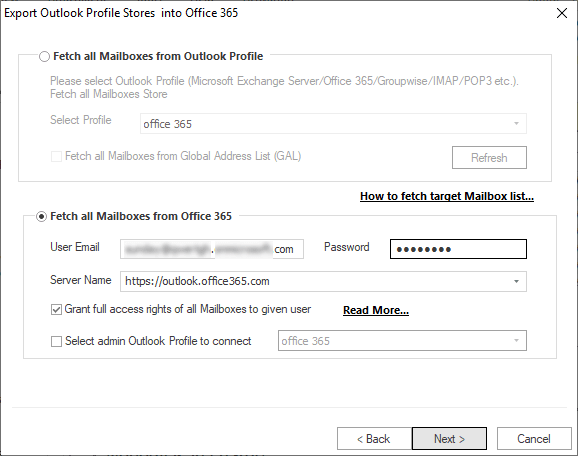Go back with the Back button

[374, 439]
